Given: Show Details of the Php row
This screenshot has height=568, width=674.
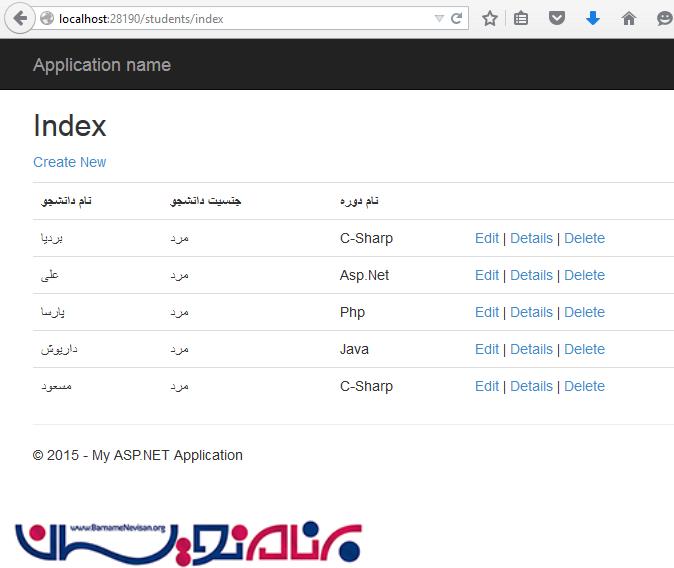Looking at the screenshot, I should pos(531,312).
